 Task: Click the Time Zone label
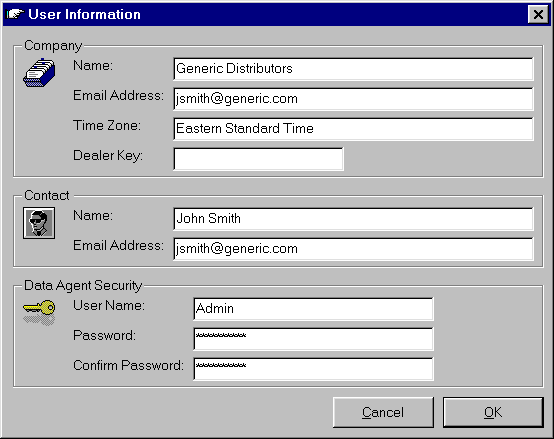point(107,125)
